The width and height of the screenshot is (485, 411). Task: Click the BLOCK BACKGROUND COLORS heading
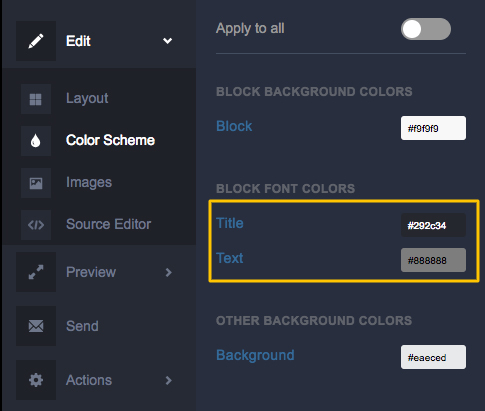click(314, 92)
